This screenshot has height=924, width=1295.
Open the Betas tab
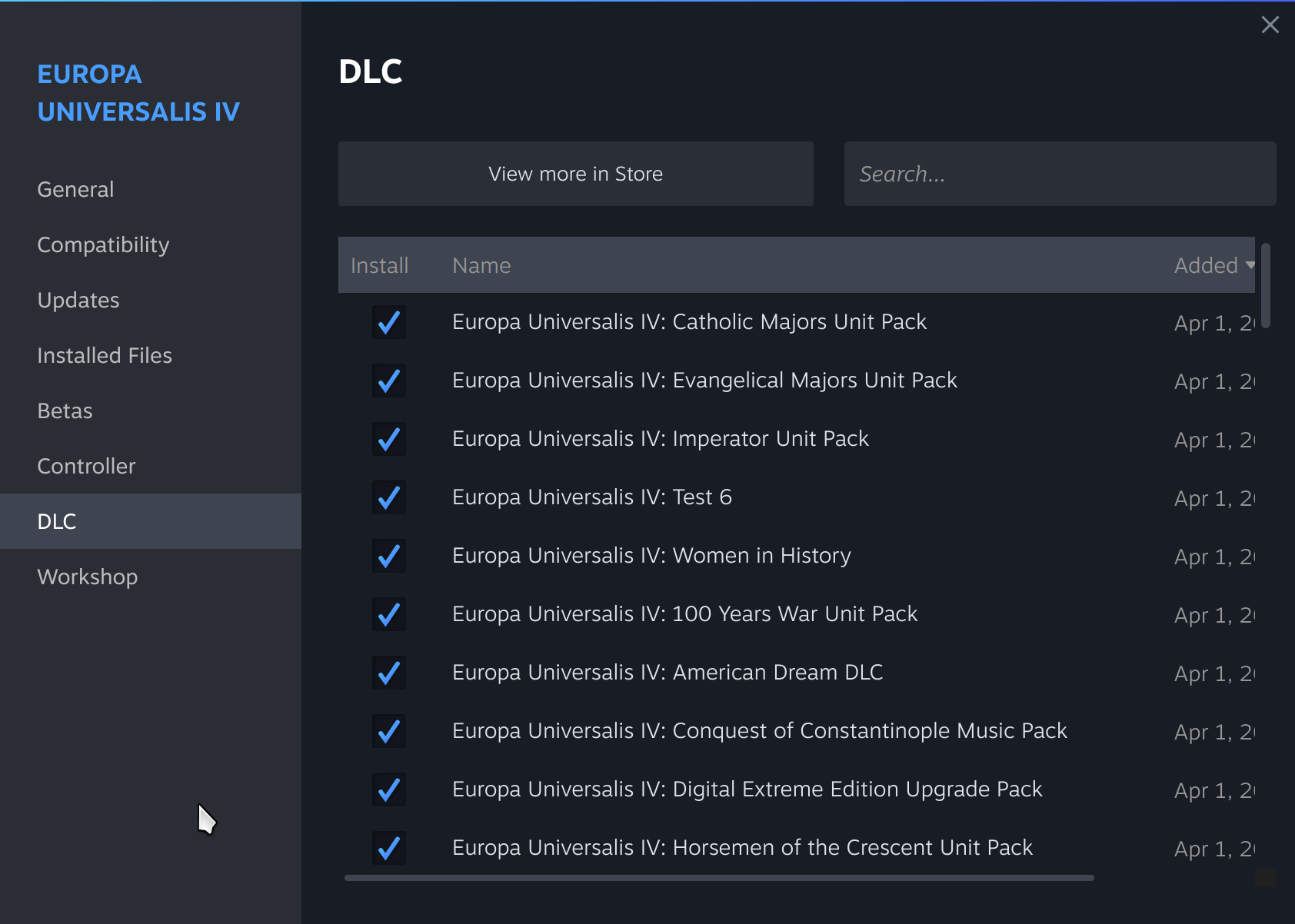pyautogui.click(x=151, y=410)
